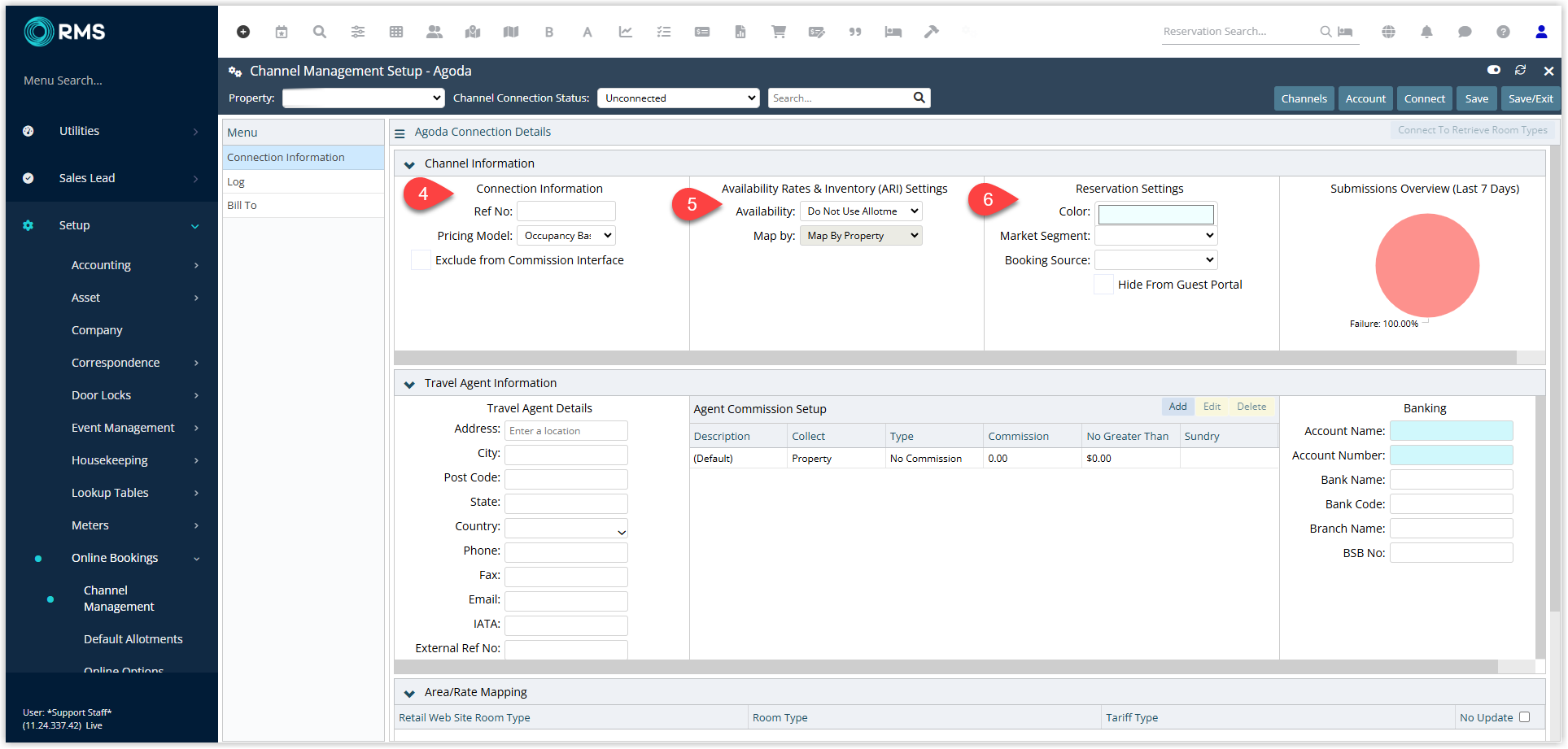Open the Pricing Model dropdown
Viewport: 1568px width, 749px height.
click(566, 236)
